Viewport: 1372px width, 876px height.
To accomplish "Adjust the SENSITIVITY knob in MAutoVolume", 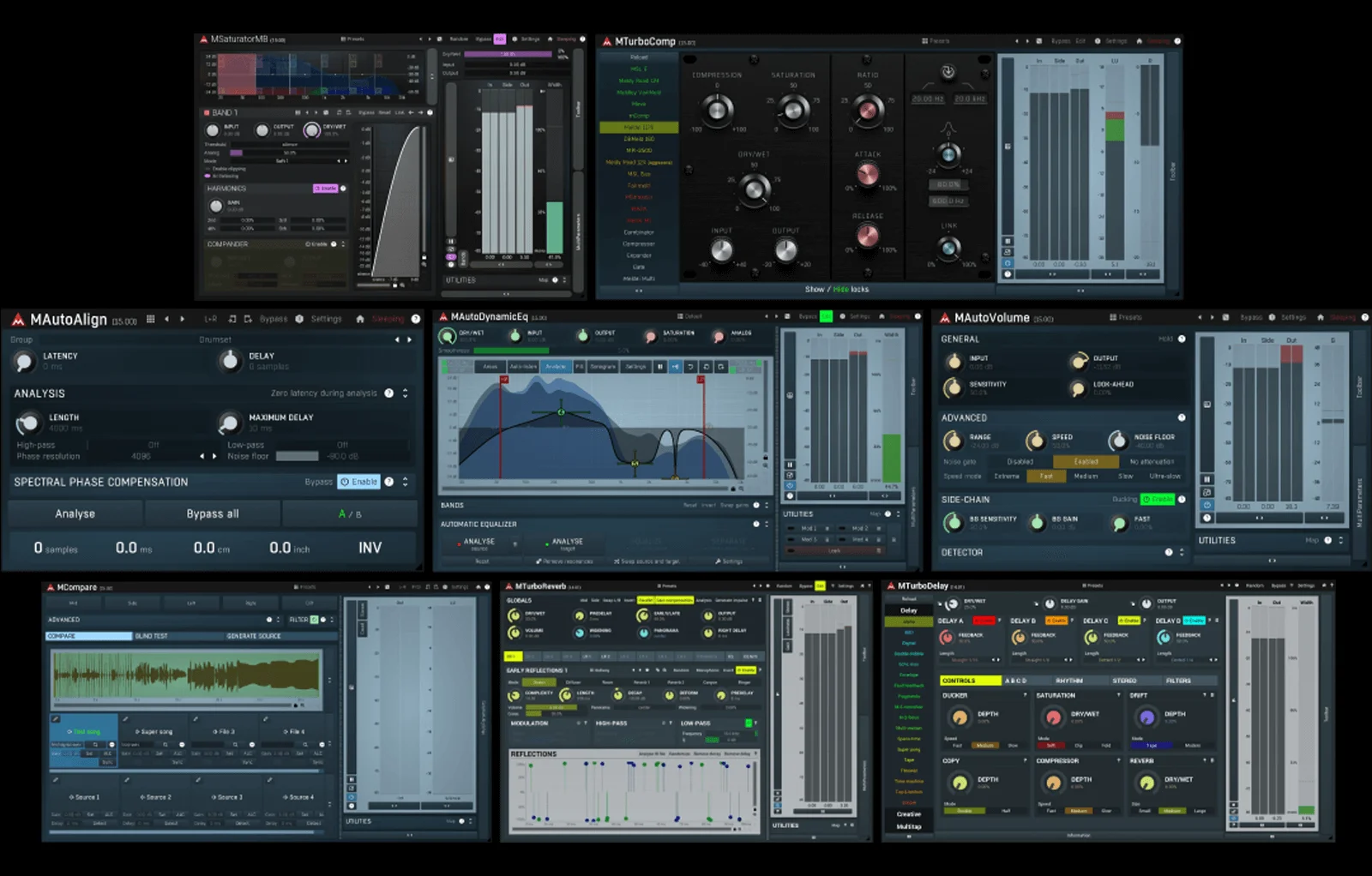I will pos(953,388).
